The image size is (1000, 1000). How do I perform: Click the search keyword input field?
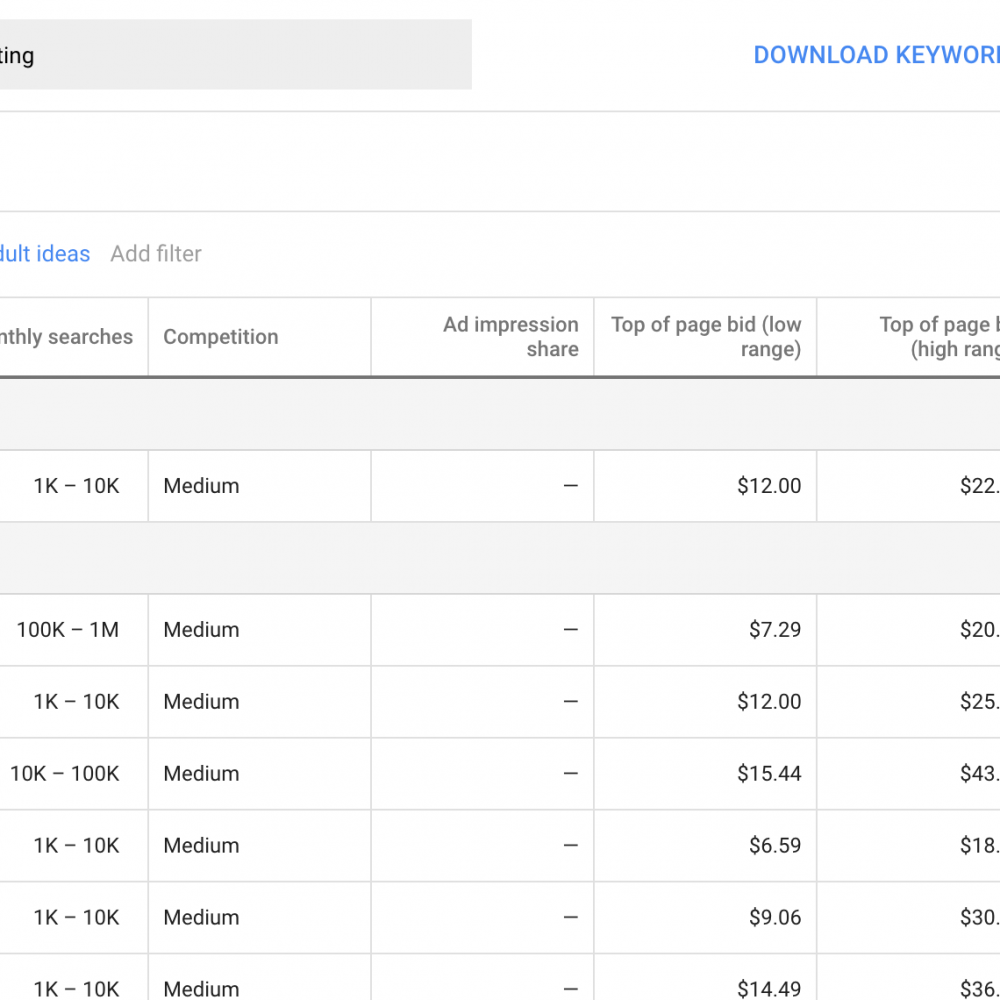[235, 54]
